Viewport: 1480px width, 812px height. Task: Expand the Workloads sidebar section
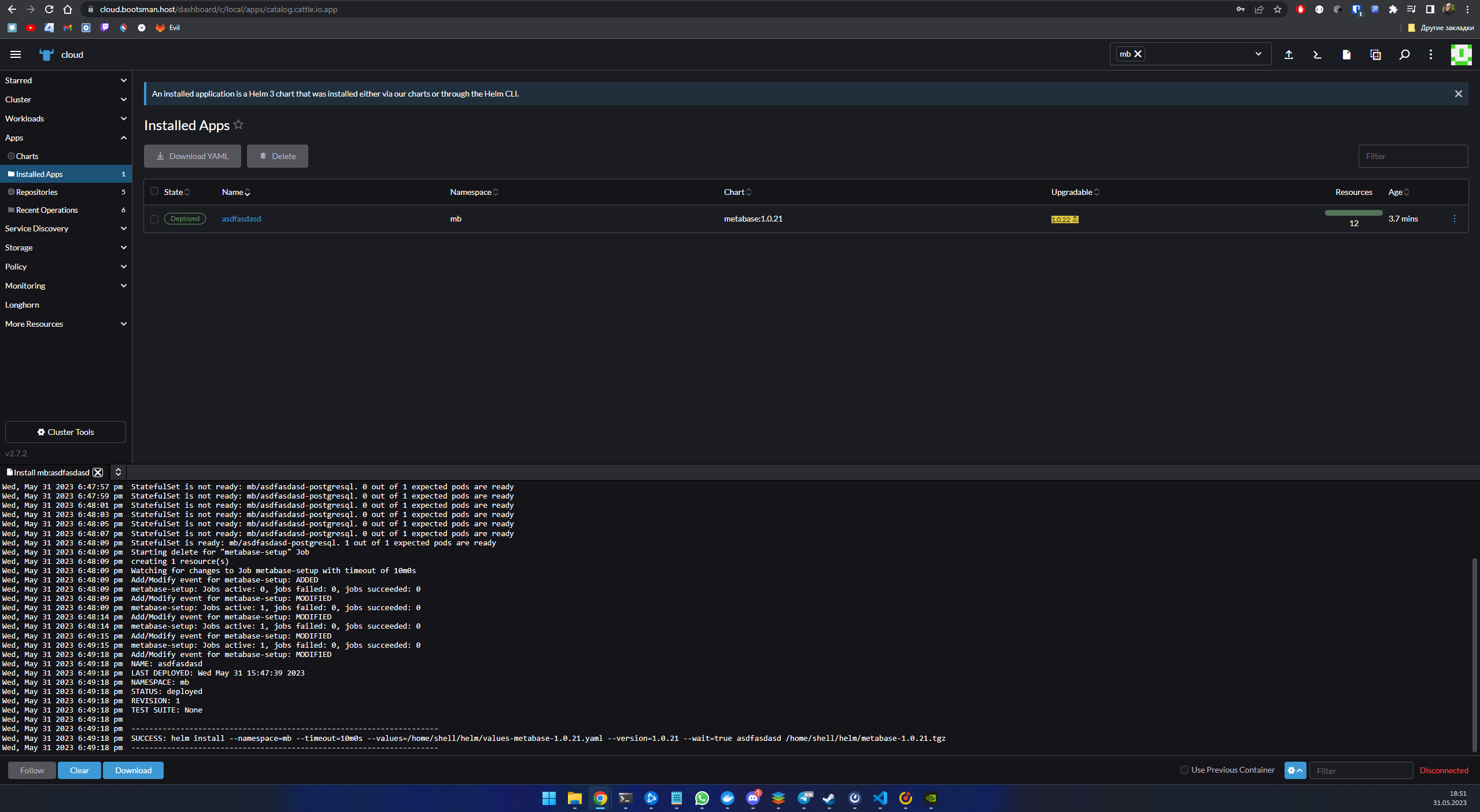point(65,119)
